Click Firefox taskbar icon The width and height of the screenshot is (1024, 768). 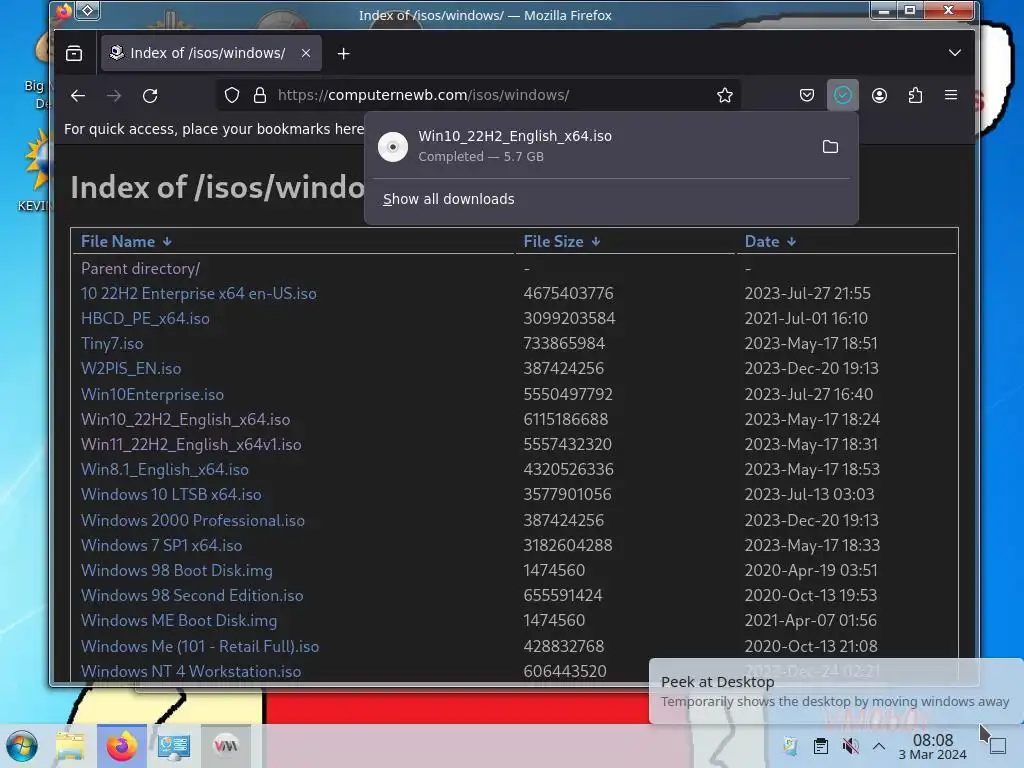(121, 746)
